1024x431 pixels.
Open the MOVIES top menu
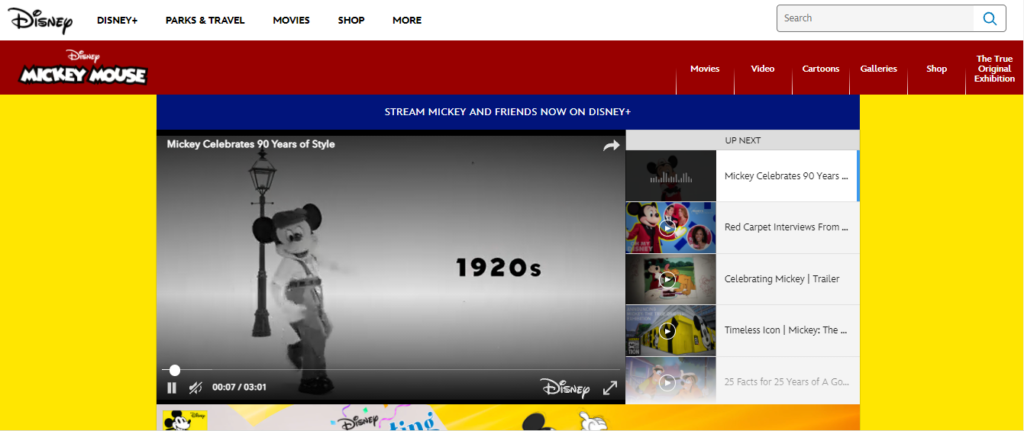click(x=291, y=20)
